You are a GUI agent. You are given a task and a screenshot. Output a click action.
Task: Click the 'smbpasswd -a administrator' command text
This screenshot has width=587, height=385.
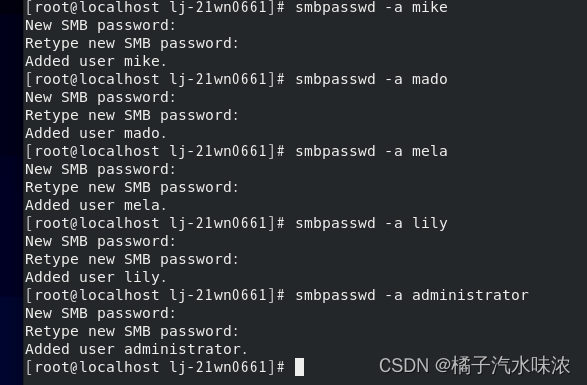pos(412,295)
